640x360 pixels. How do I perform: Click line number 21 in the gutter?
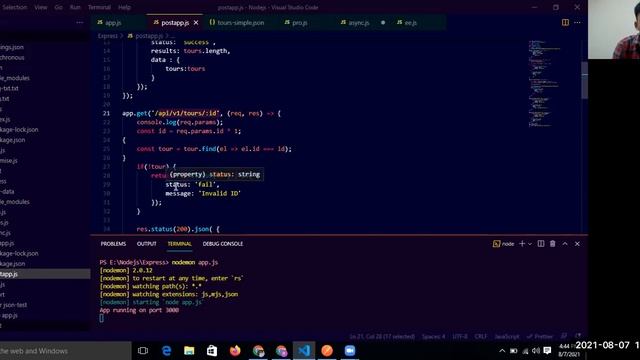coord(106,113)
